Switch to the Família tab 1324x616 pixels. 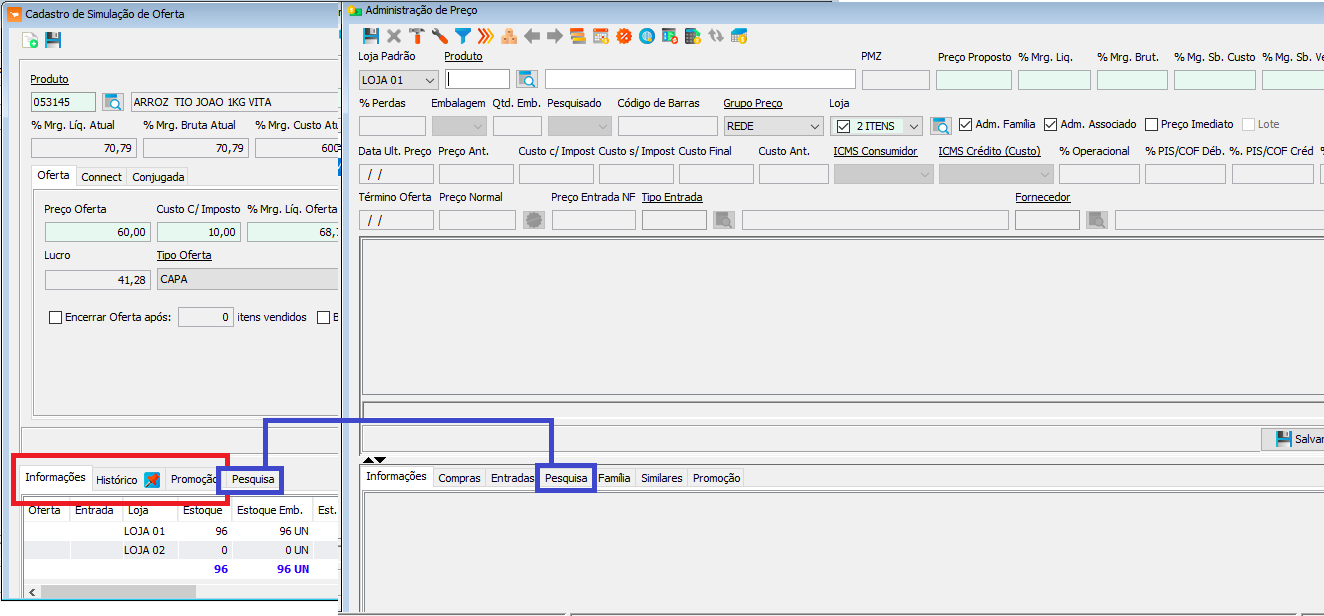point(614,479)
